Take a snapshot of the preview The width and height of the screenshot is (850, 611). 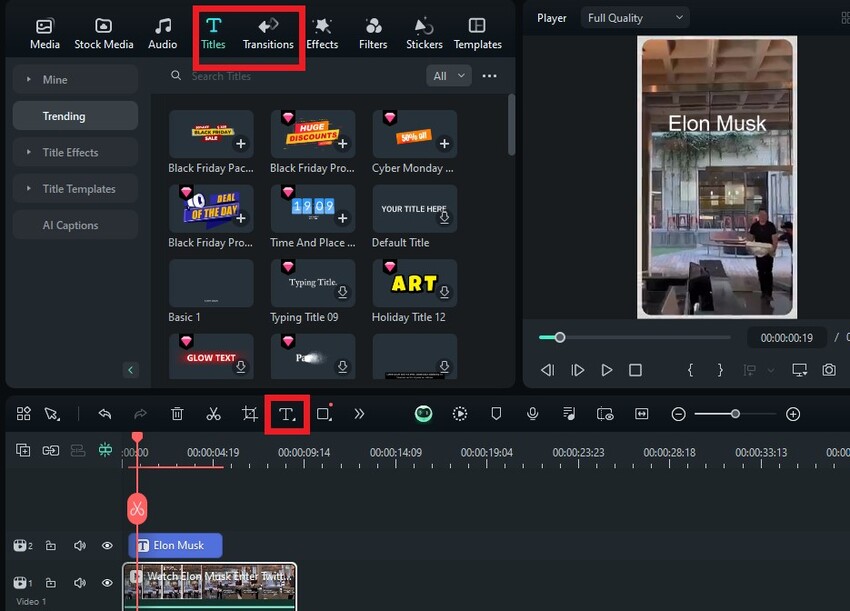tap(829, 370)
